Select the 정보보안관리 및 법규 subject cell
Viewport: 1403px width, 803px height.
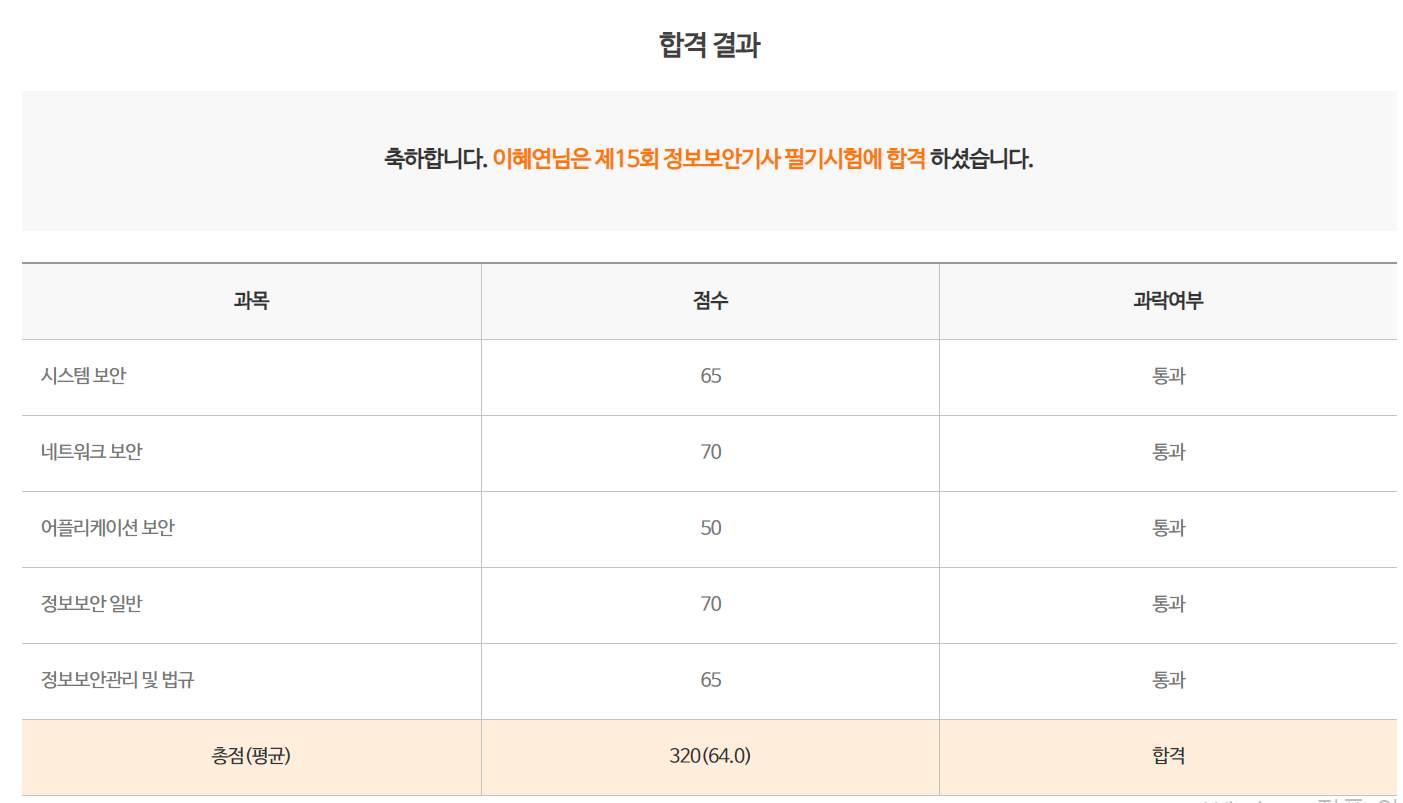251,681
